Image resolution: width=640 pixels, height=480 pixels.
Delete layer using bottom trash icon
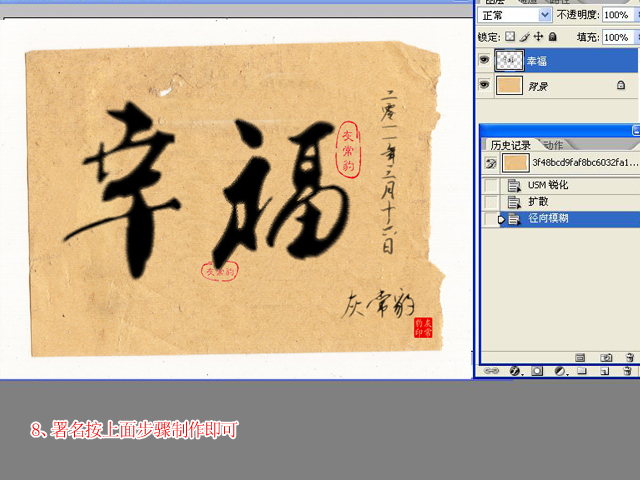(626, 370)
